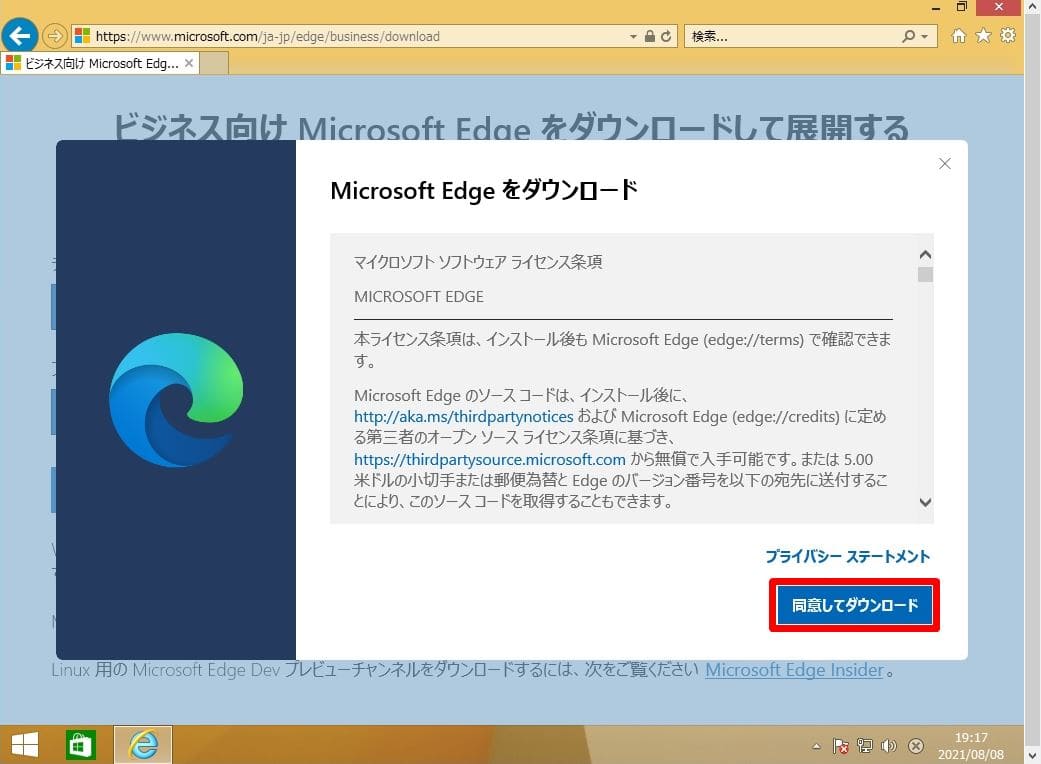
Task: Open the address bar history dropdown arrow
Action: (x=633, y=37)
